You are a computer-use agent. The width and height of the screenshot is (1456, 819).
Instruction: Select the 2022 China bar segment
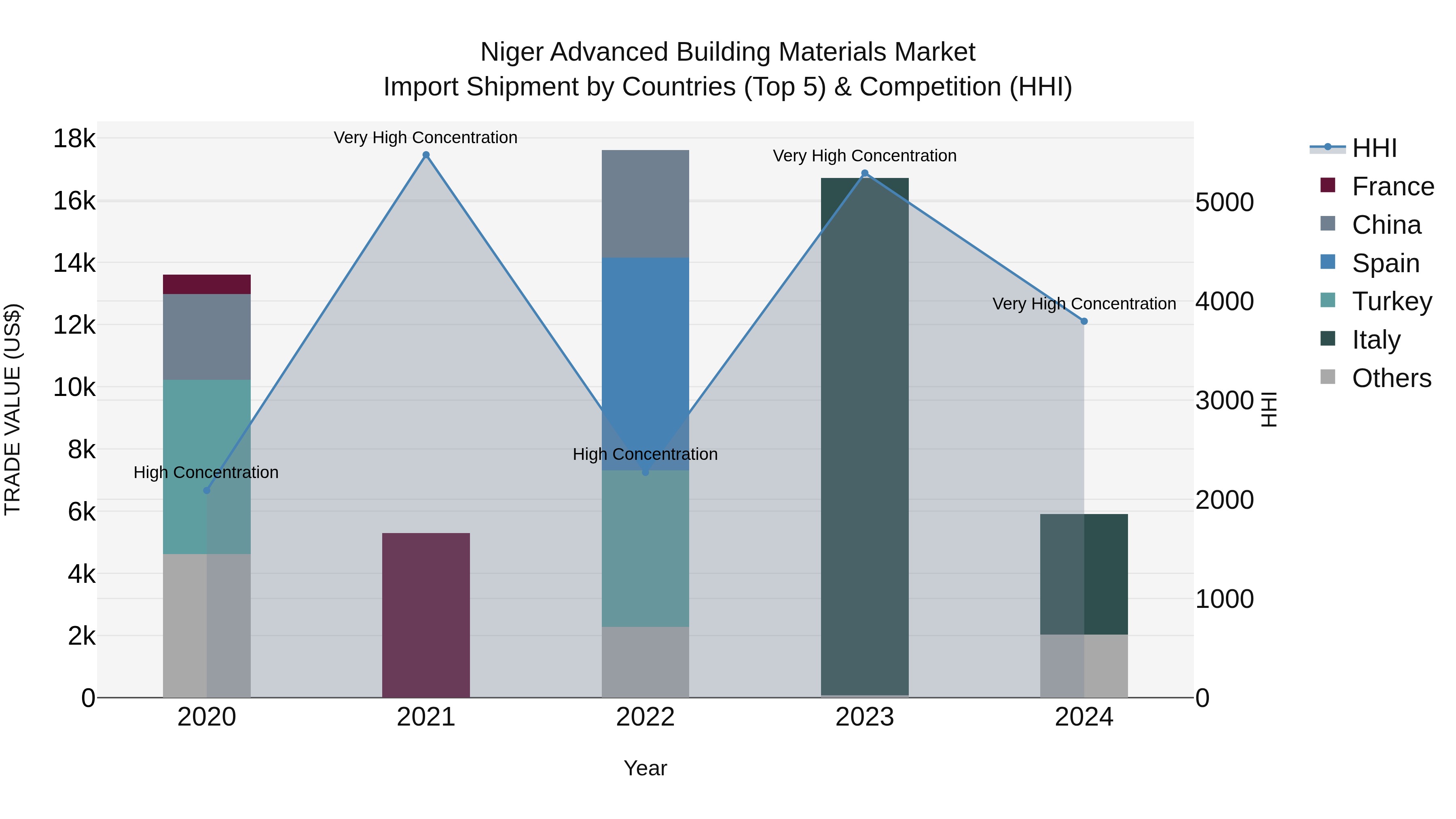(645, 204)
